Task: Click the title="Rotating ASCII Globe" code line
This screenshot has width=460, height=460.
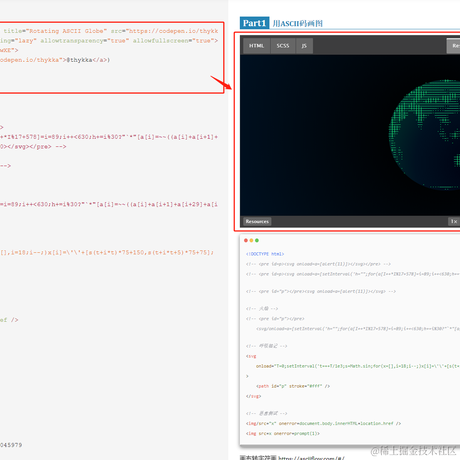Action: 55,31
